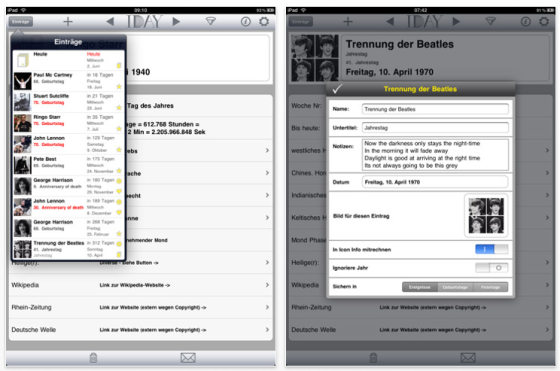Follow 'Link zur Wikipedia-Website' on the left iPad screen
This screenshot has width=560, height=371.
[x=135, y=285]
